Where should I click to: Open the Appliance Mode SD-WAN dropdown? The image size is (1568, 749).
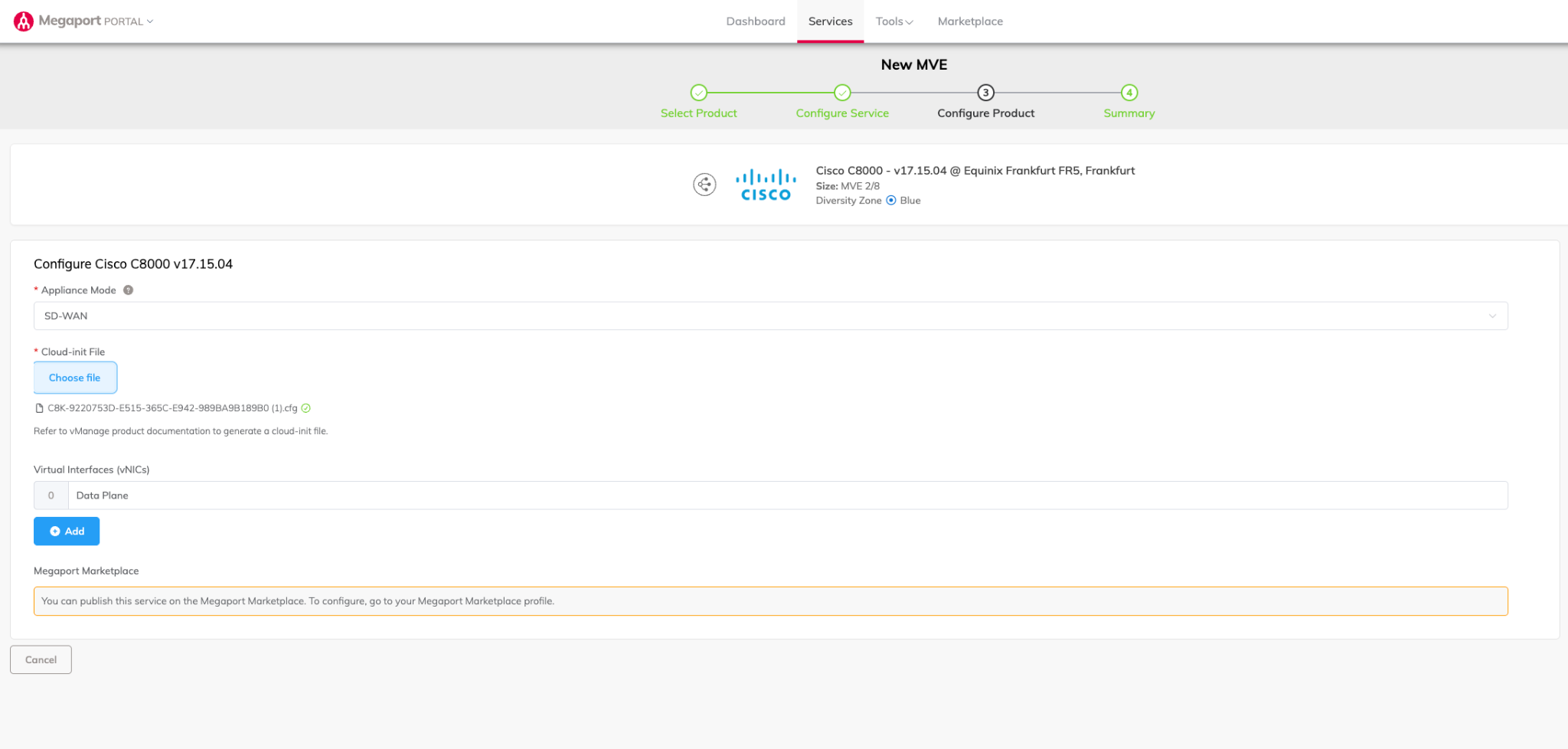tap(771, 316)
